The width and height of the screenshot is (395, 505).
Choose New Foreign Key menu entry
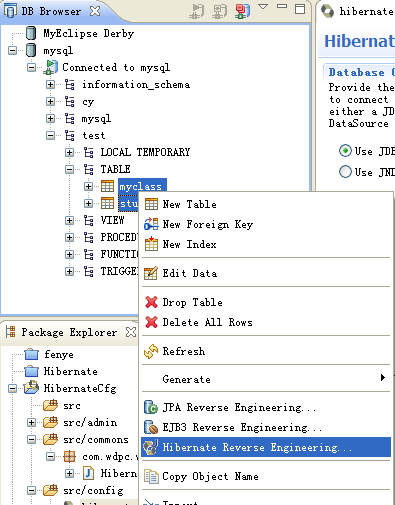click(266, 224)
